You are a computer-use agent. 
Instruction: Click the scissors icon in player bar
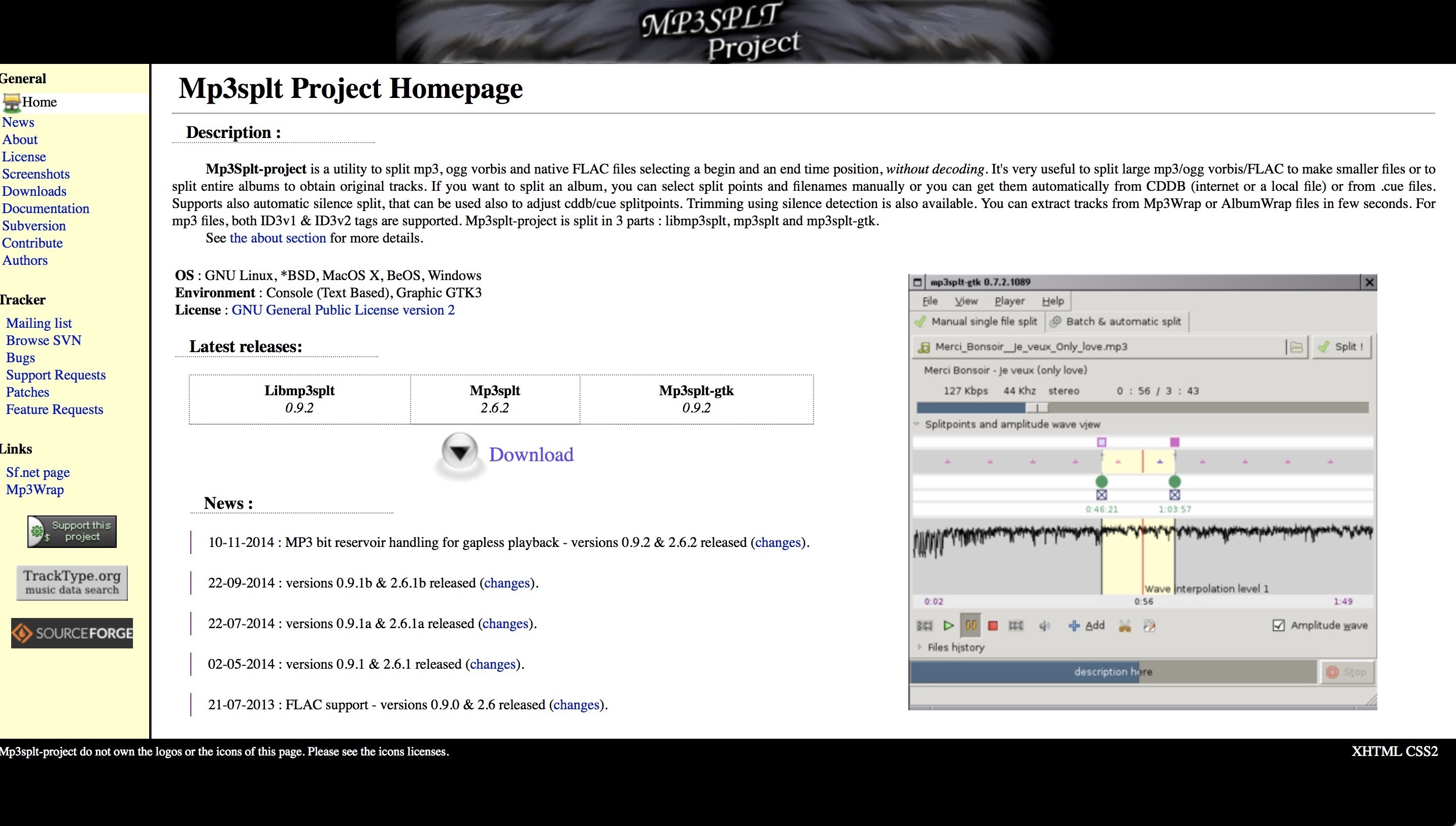tap(1125, 626)
